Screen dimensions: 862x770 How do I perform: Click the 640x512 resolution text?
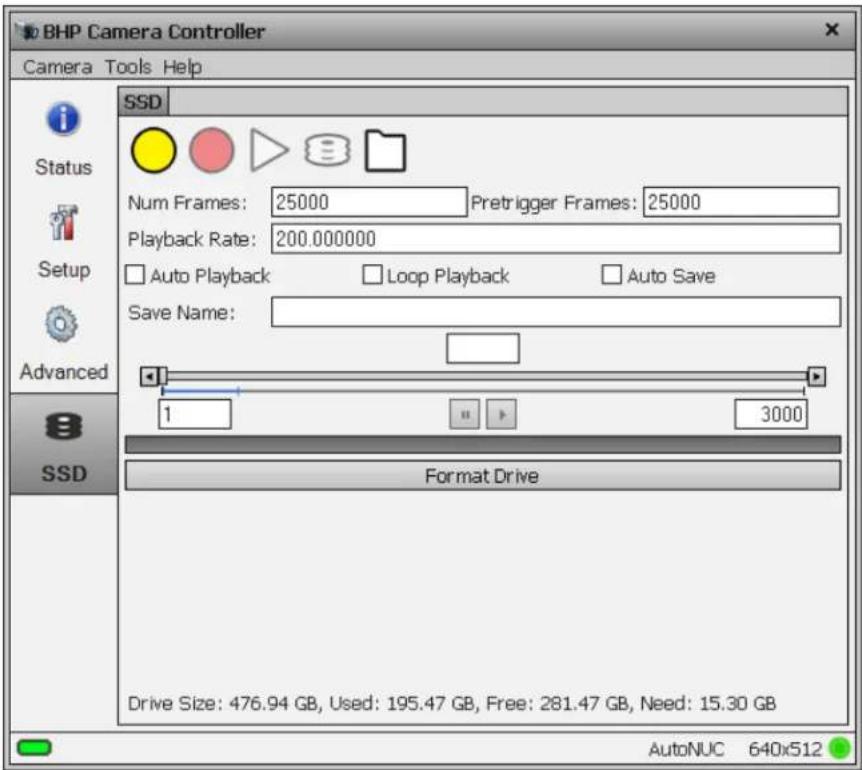tap(785, 749)
